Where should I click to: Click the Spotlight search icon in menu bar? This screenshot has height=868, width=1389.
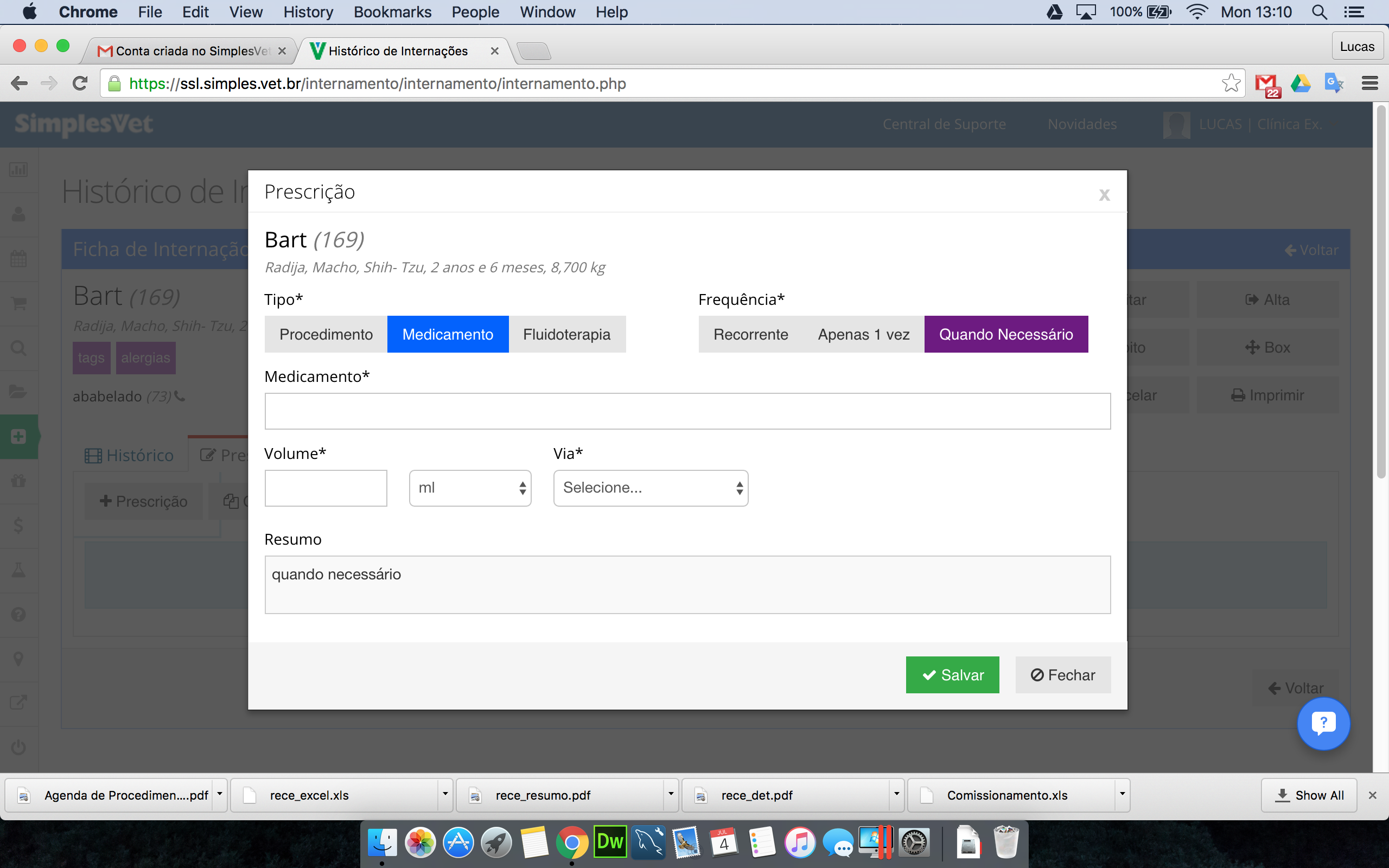tap(1320, 12)
